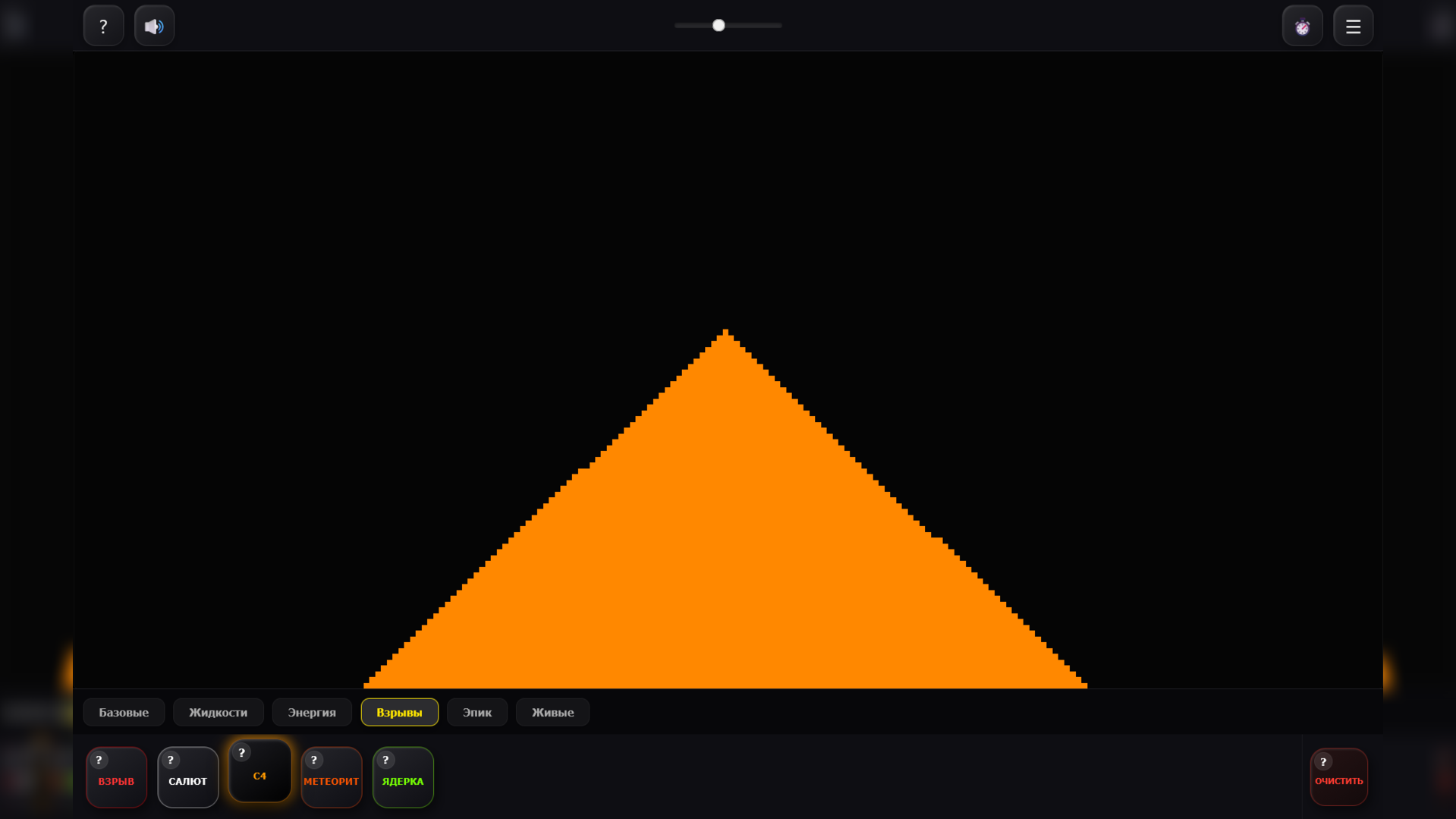Screen dimensions: 1456x819
Task: Switch to the Живые category tab
Action: 552,712
